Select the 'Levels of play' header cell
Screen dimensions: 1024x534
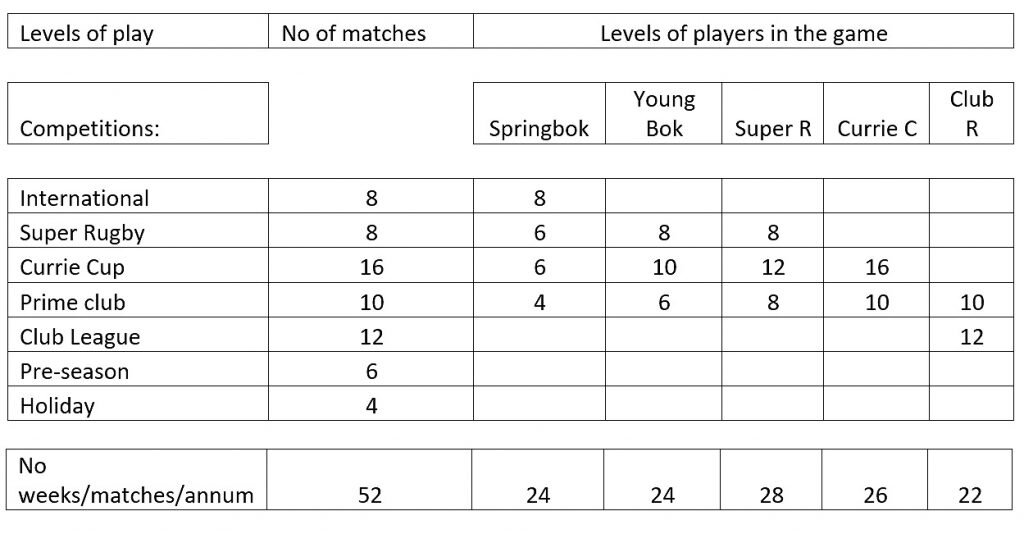pyautogui.click(x=138, y=31)
